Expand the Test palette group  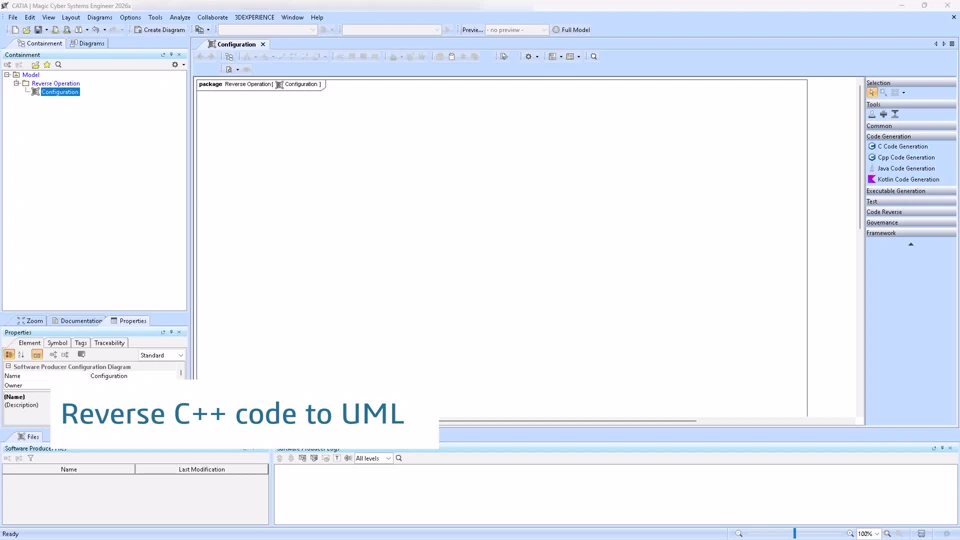pos(910,201)
